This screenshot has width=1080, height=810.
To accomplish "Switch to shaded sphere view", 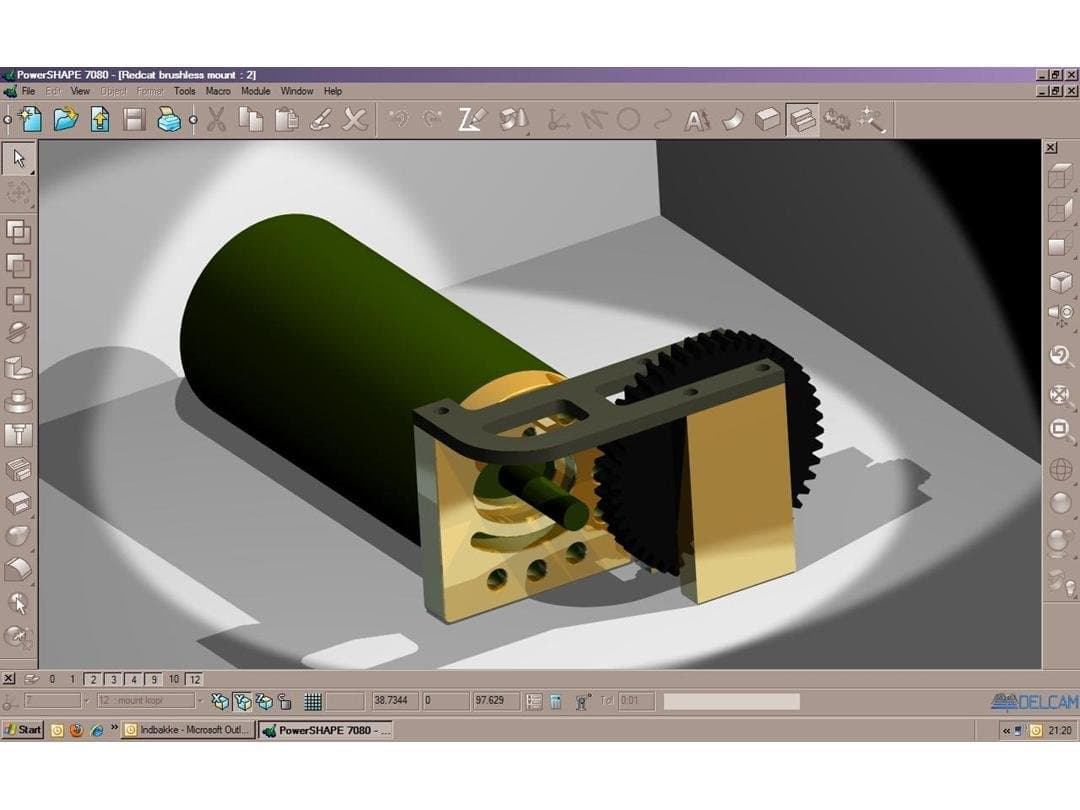I will 1061,503.
